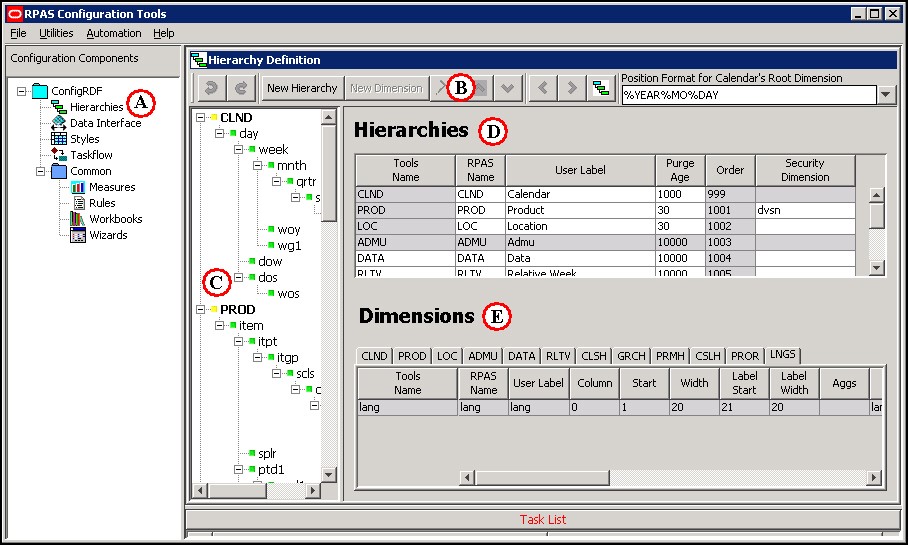
Task: Click the Hierarchies scrollbar down arrow
Action: [x=877, y=268]
